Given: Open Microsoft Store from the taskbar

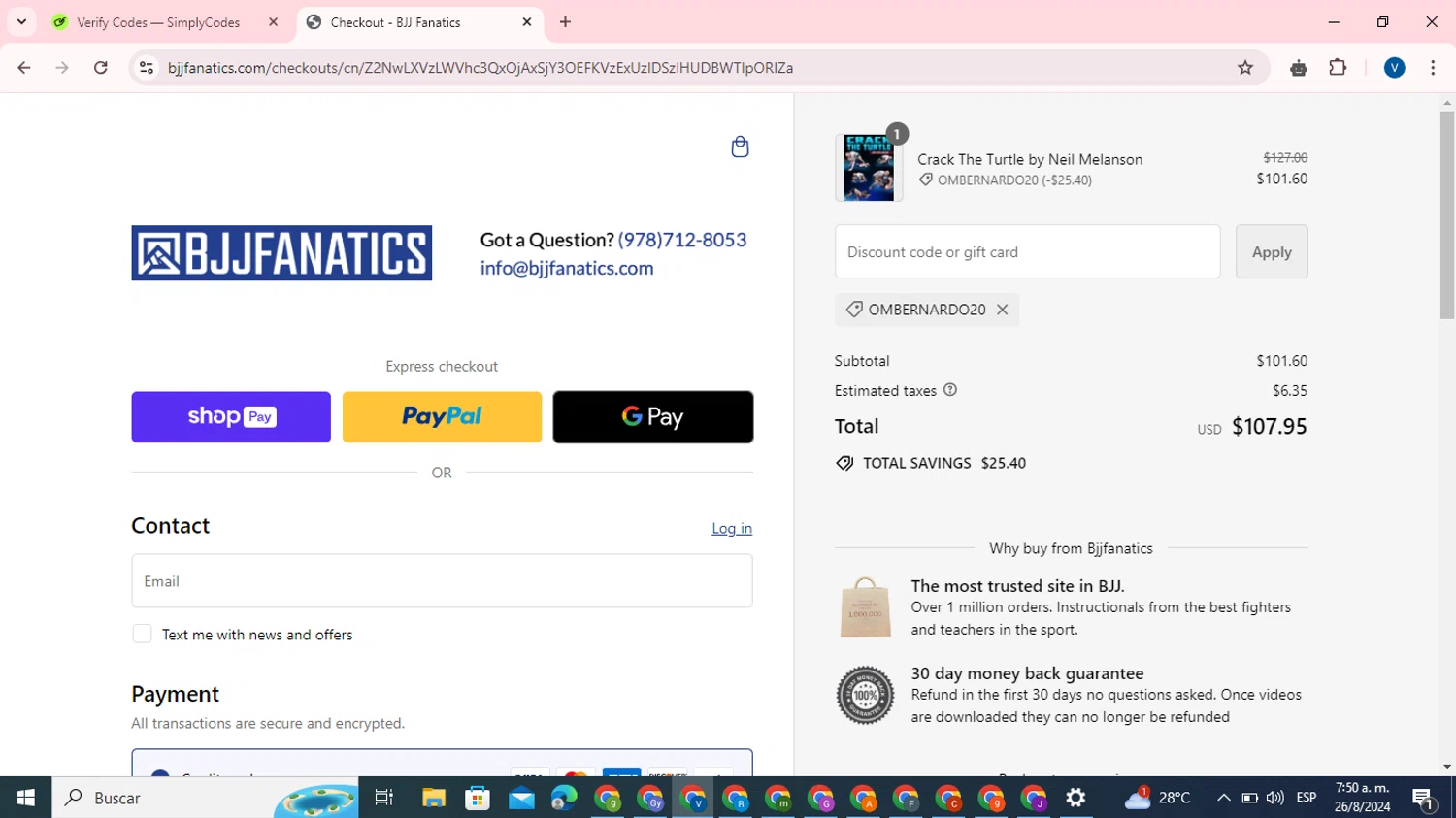Looking at the screenshot, I should pos(478,798).
